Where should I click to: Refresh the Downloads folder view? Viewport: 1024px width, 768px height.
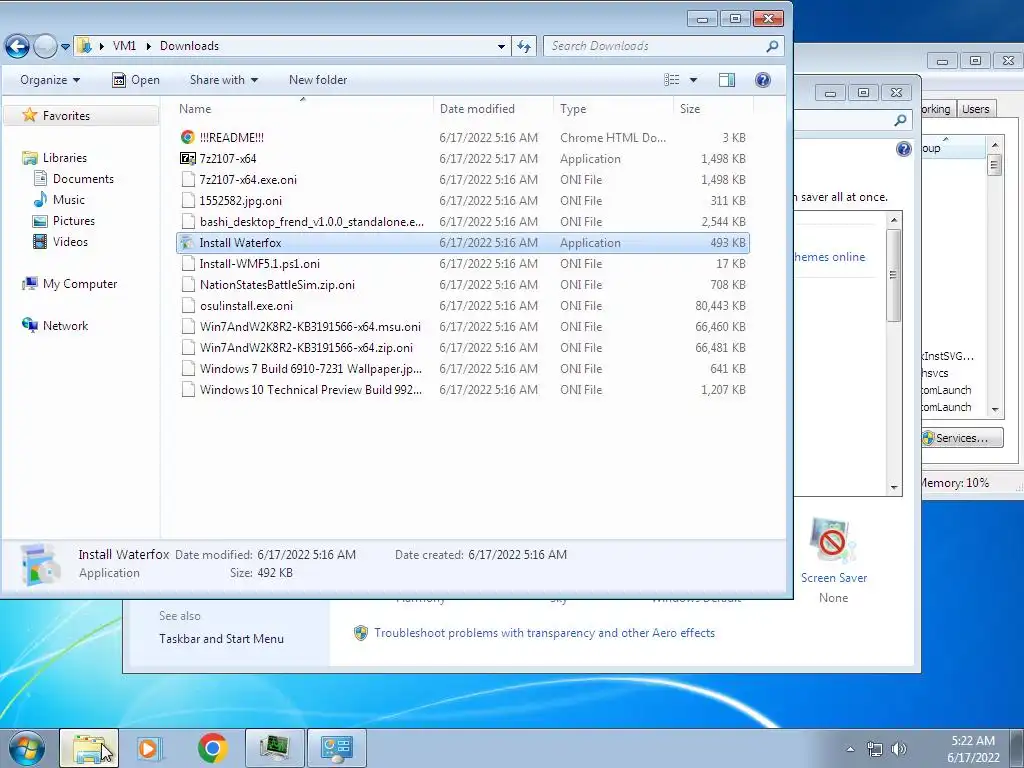tap(524, 46)
